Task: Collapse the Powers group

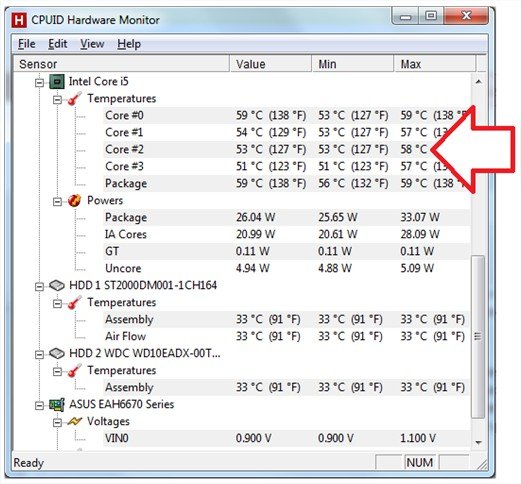Action: pyautogui.click(x=57, y=201)
